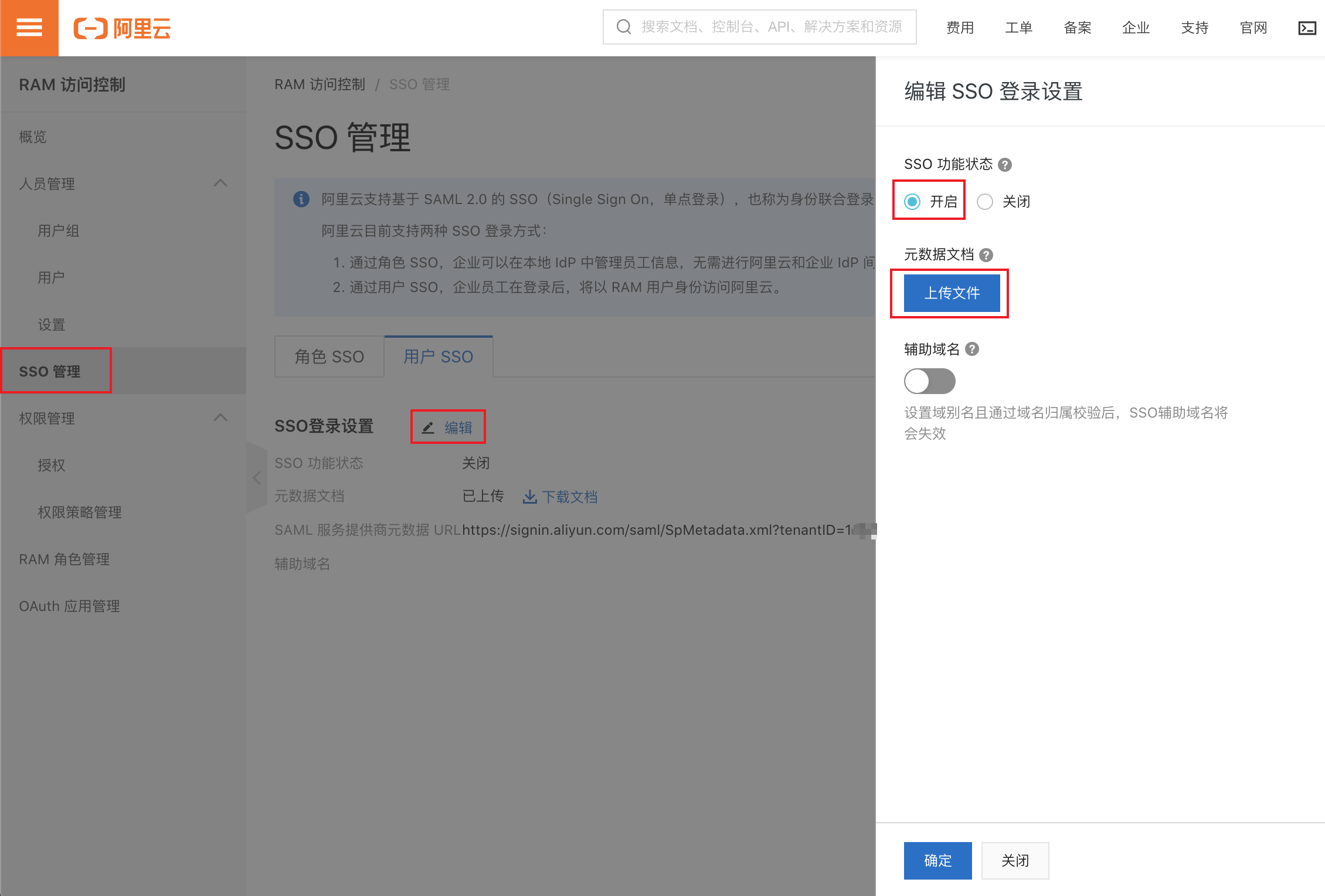
Task: Collapse the 权限管理 section
Action: (x=221, y=418)
